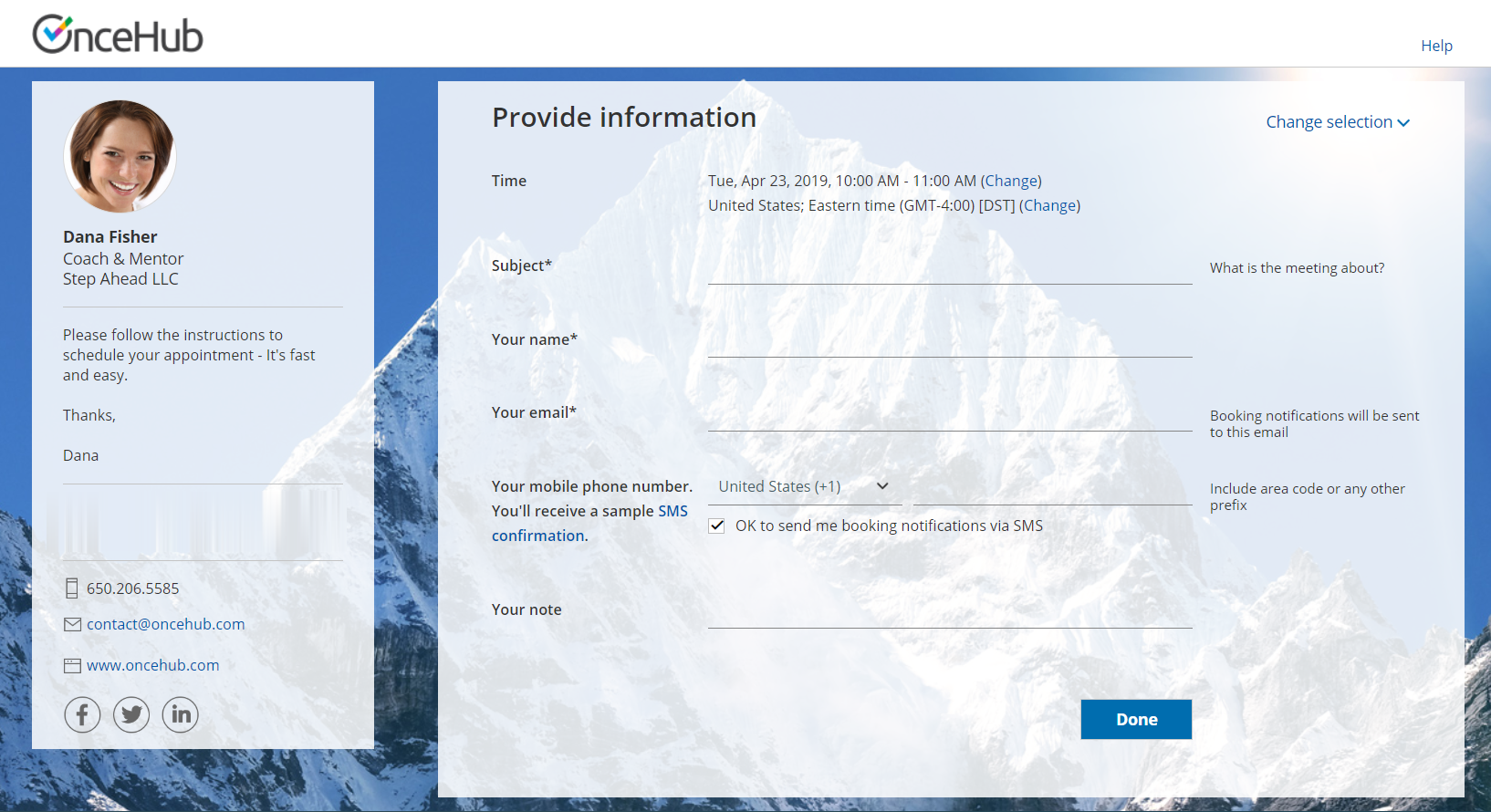1491x812 pixels.
Task: Open the United States (+1) country code dropdown
Action: pyautogui.click(x=805, y=486)
